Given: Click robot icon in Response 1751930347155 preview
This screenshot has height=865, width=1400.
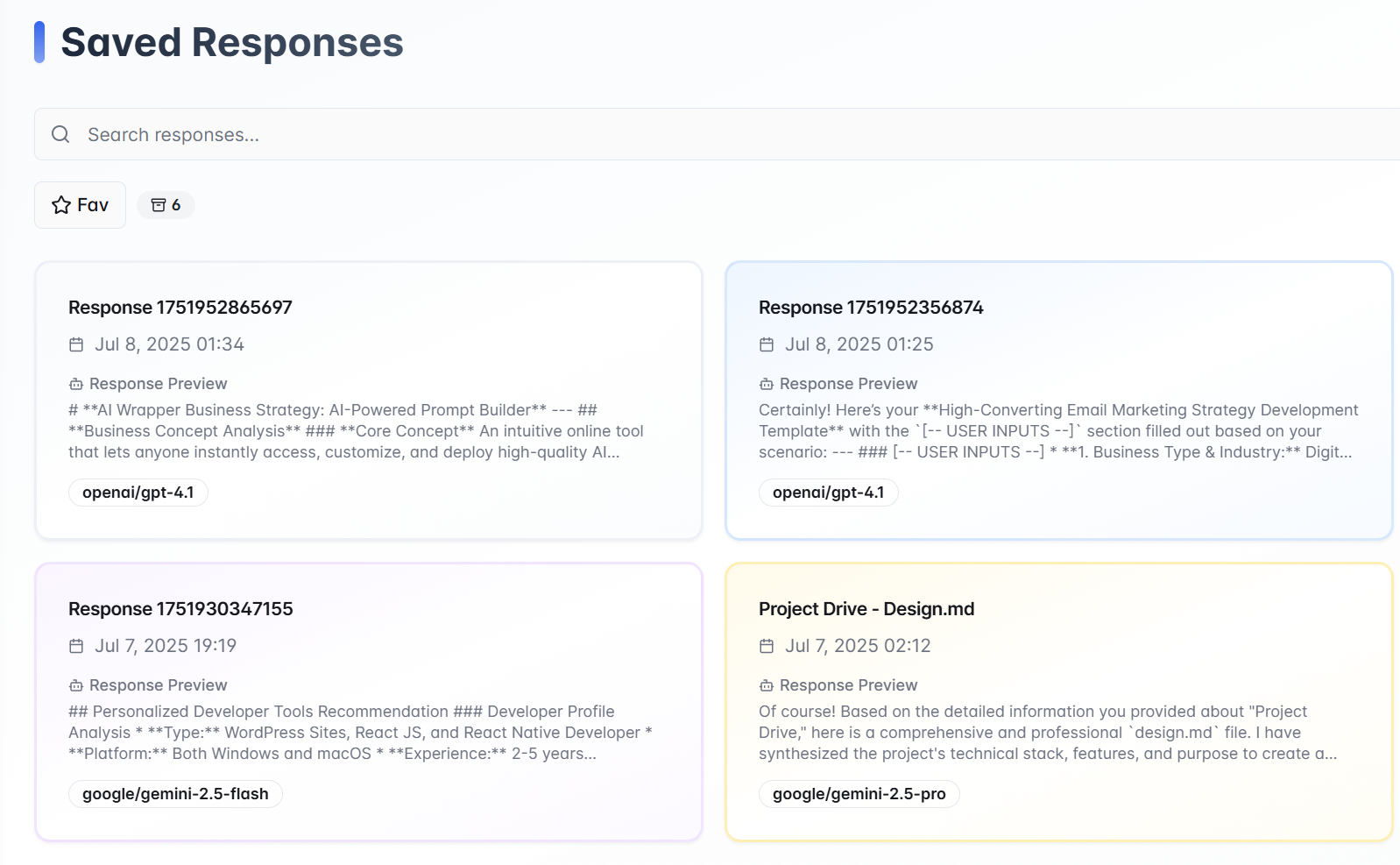Looking at the screenshot, I should (x=76, y=685).
